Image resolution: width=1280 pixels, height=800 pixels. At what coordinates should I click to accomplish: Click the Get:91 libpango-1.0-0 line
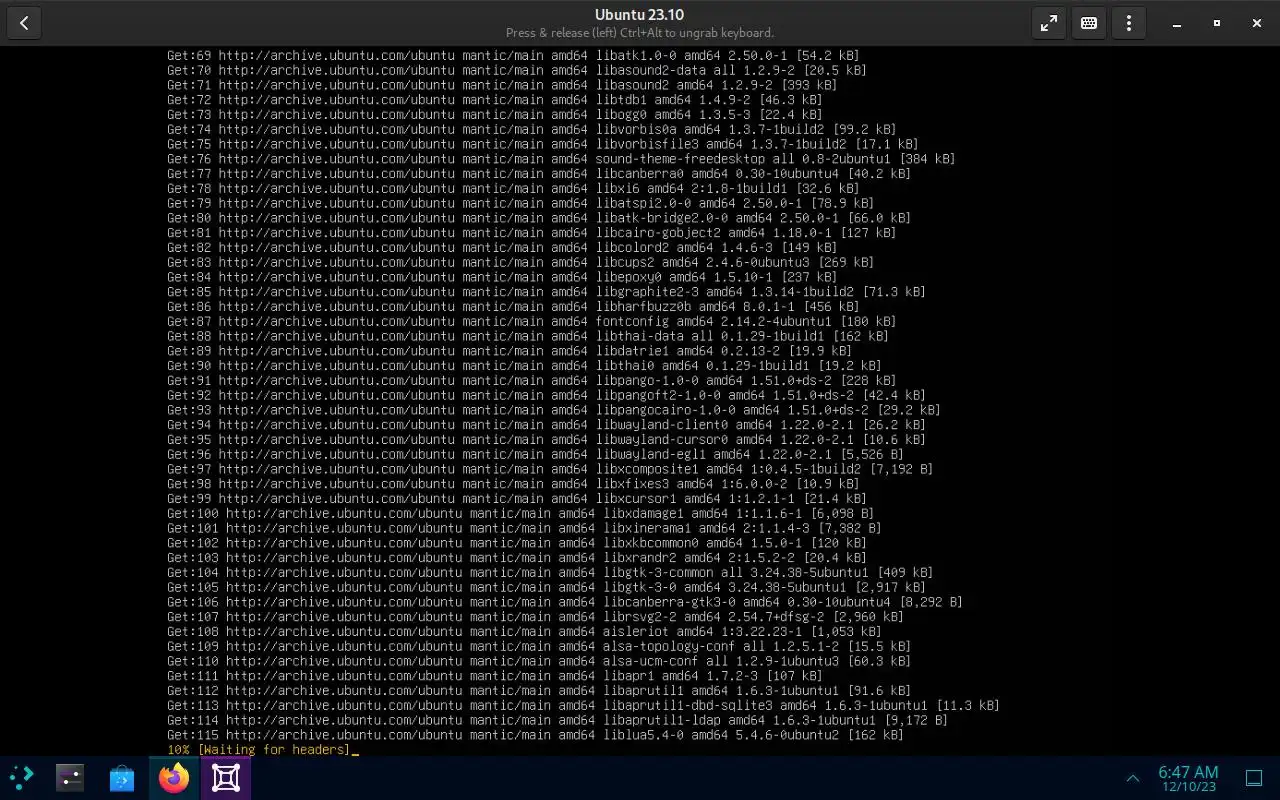point(531,380)
